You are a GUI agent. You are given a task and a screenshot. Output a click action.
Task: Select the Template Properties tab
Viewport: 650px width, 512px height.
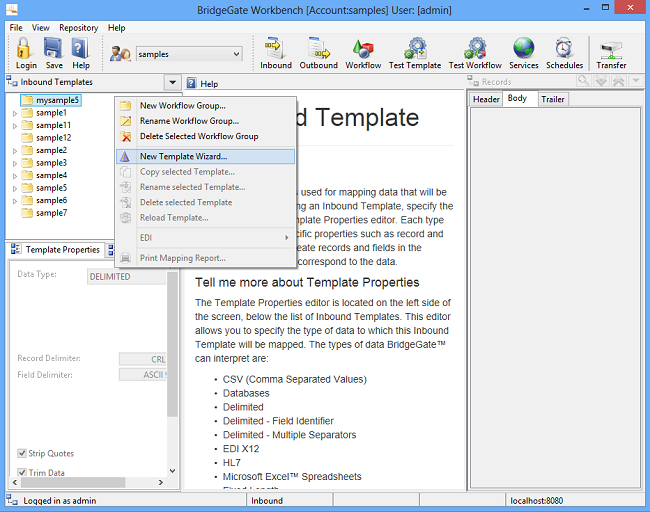click(x=56, y=250)
